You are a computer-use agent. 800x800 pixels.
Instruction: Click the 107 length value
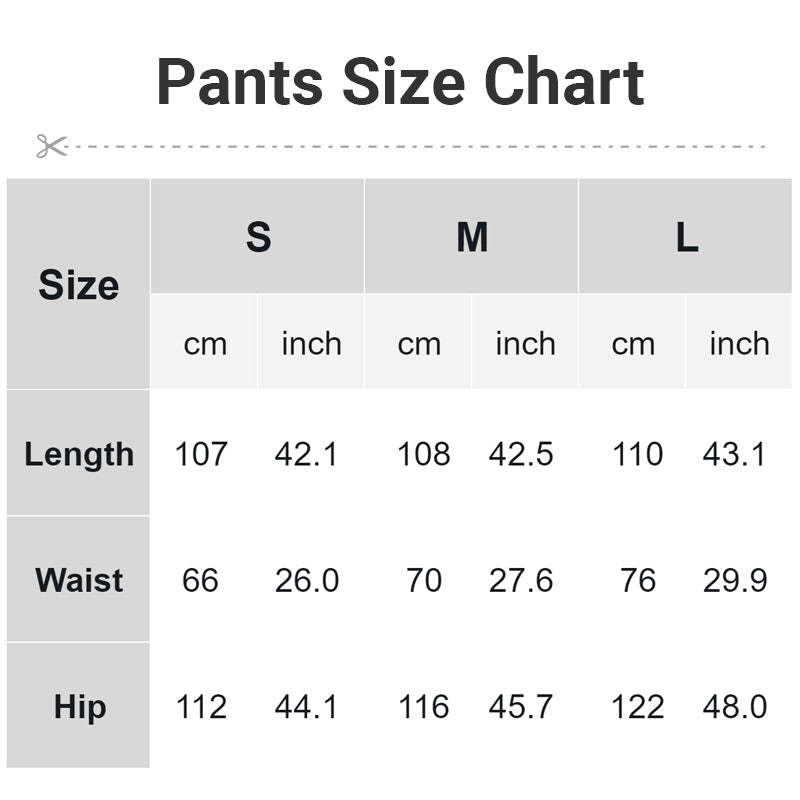click(201, 454)
